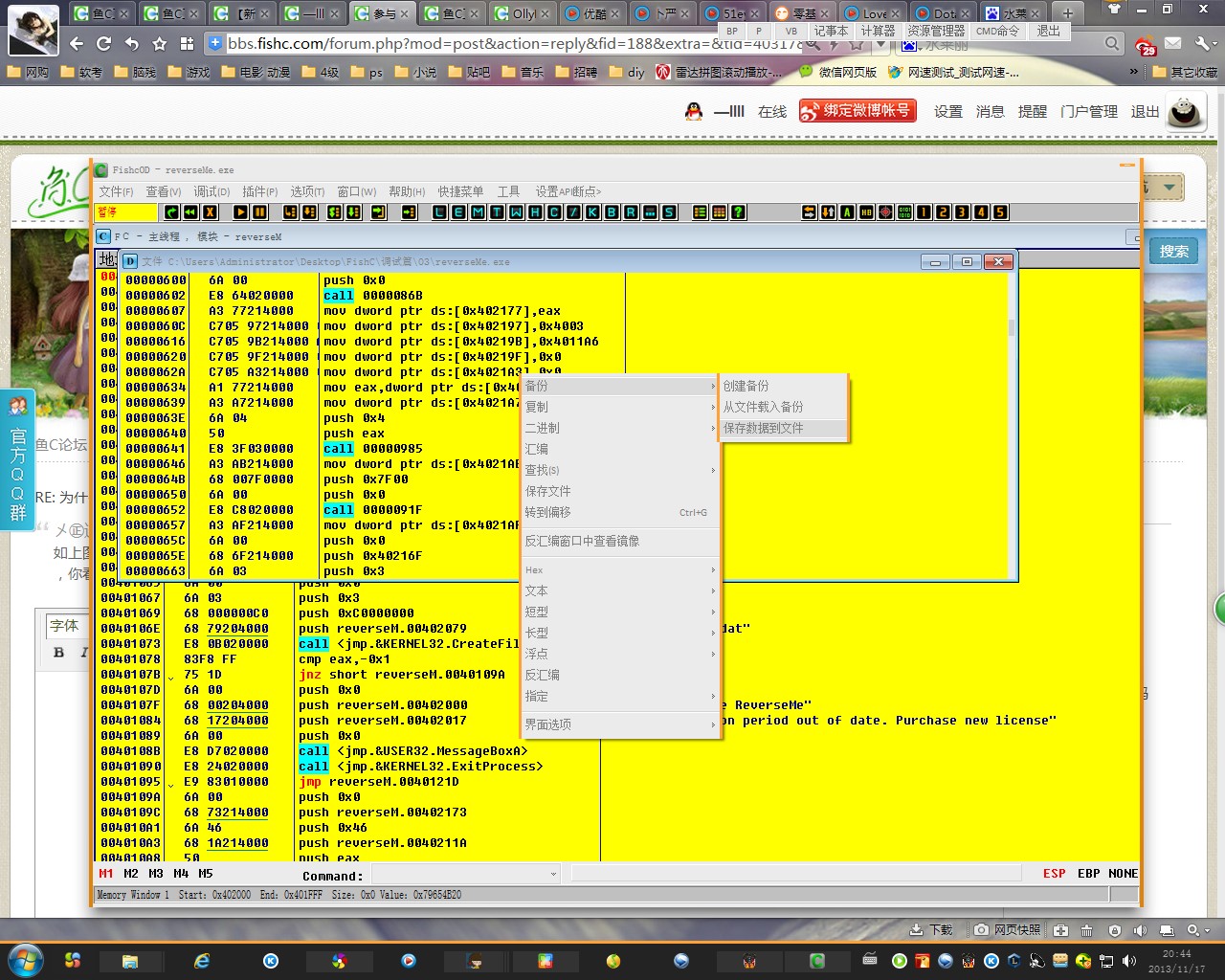Expand 复制 context menu submenu
The image size is (1225, 980).
click(x=619, y=407)
